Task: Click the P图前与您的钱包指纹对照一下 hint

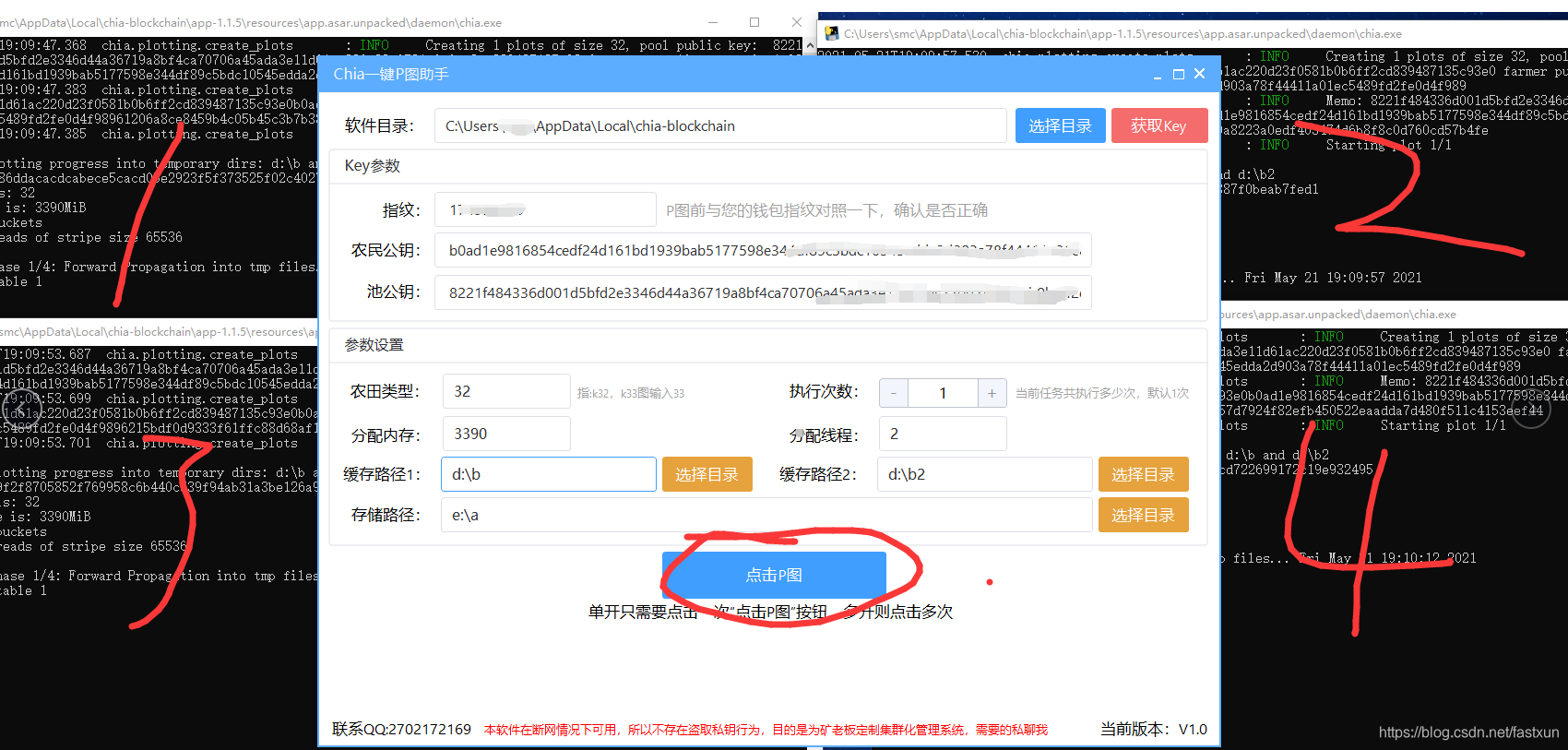Action: [x=826, y=210]
